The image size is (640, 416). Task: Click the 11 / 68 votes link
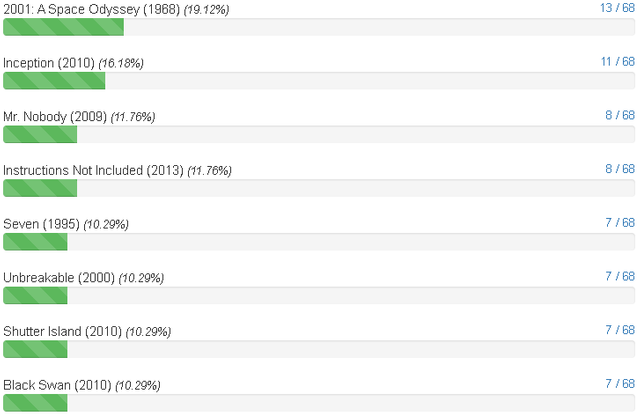pyautogui.click(x=618, y=62)
